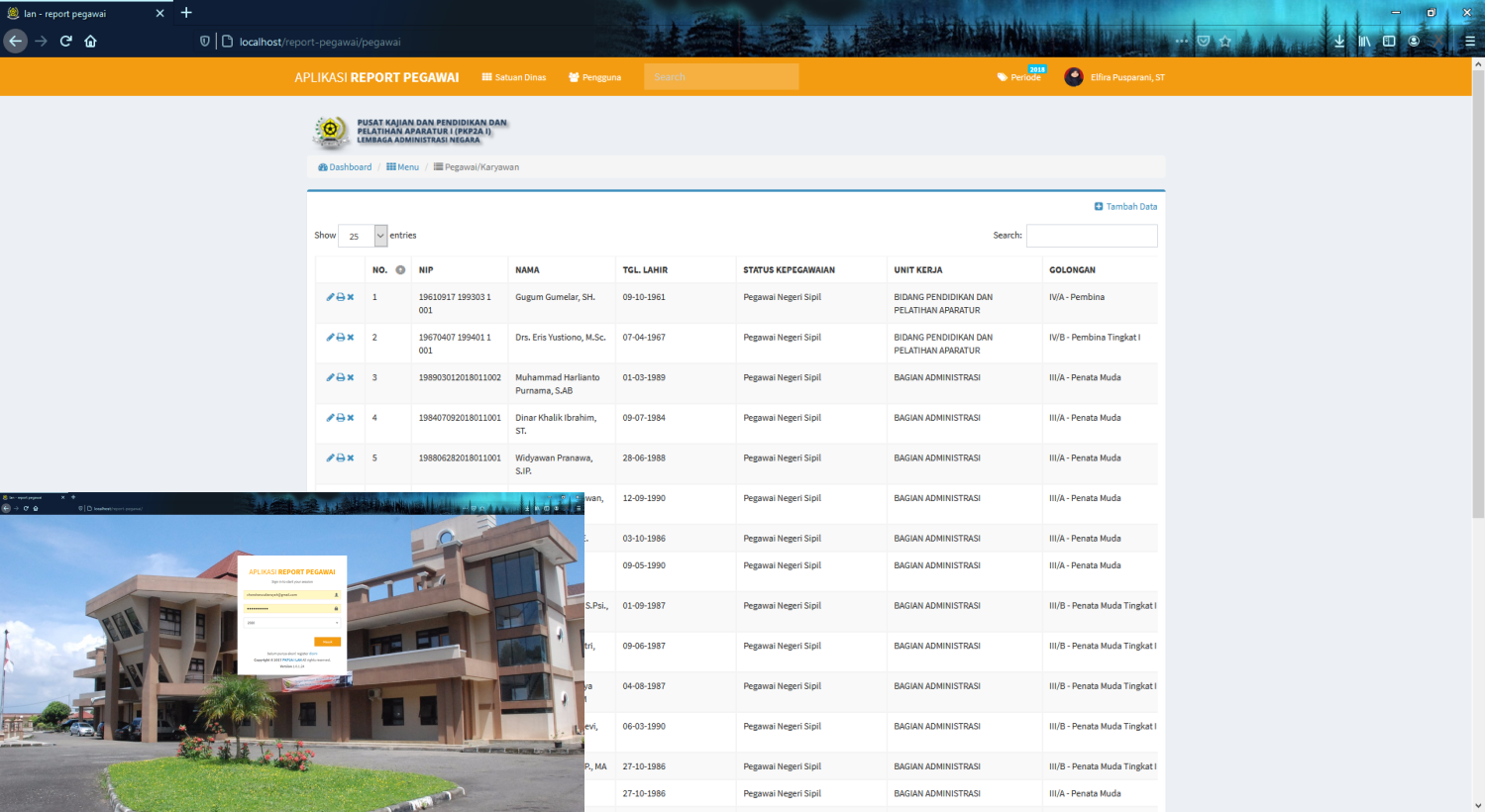
Task: Open the Periode 2018 menu
Action: click(1020, 77)
